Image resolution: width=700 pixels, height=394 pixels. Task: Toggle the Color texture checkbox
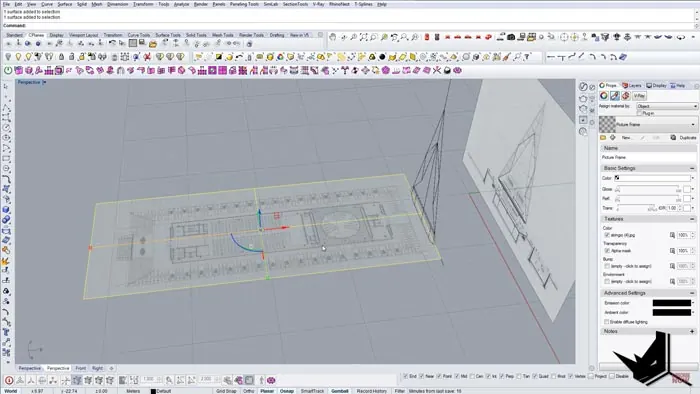pos(607,235)
